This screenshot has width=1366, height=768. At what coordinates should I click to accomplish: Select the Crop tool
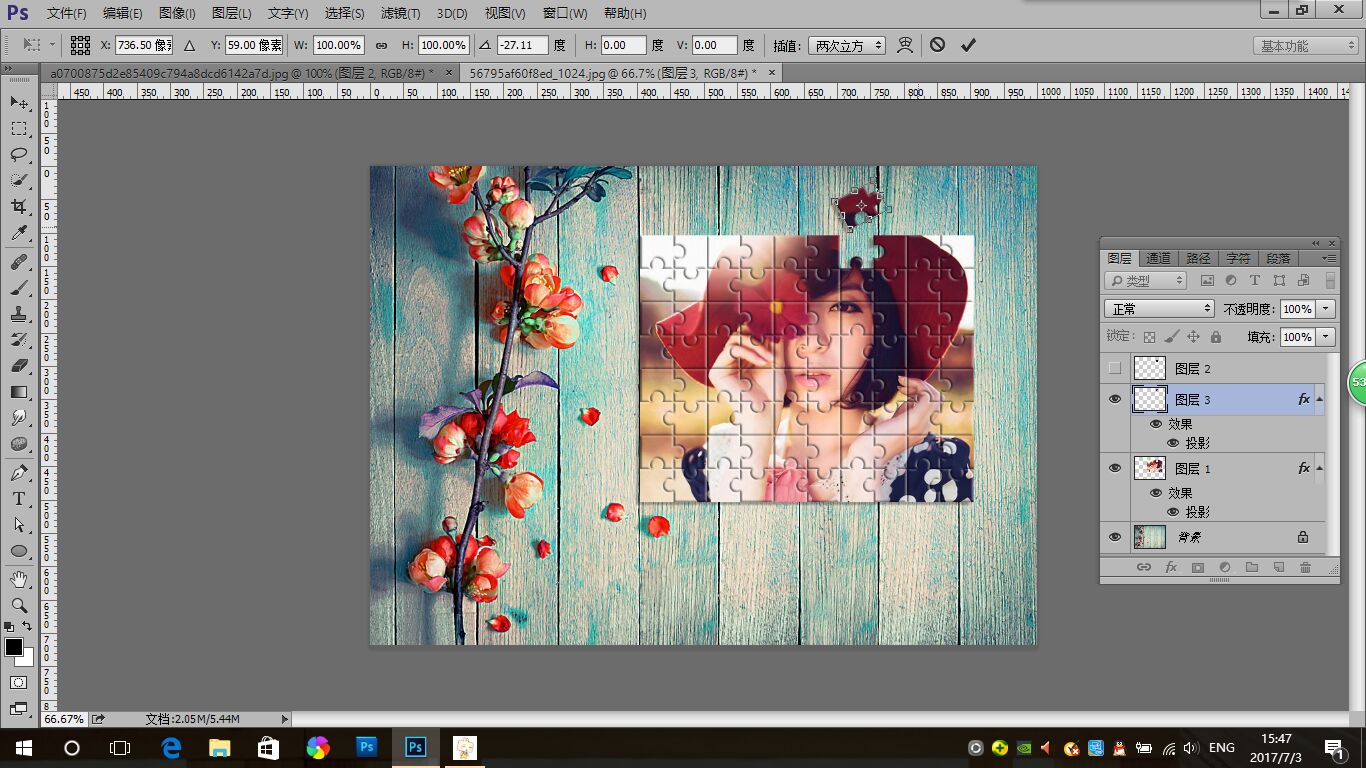tap(19, 206)
